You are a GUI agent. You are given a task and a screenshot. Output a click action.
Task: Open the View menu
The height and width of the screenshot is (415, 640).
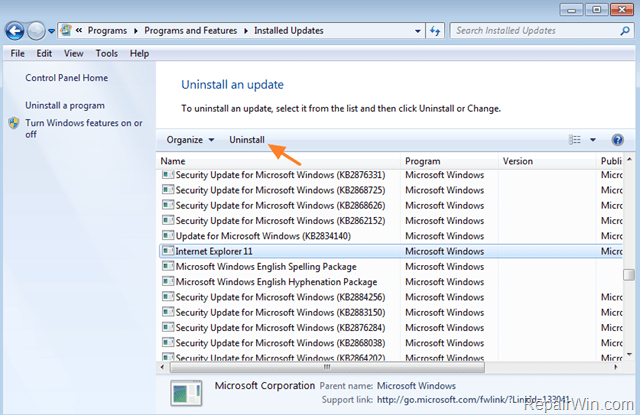73,53
